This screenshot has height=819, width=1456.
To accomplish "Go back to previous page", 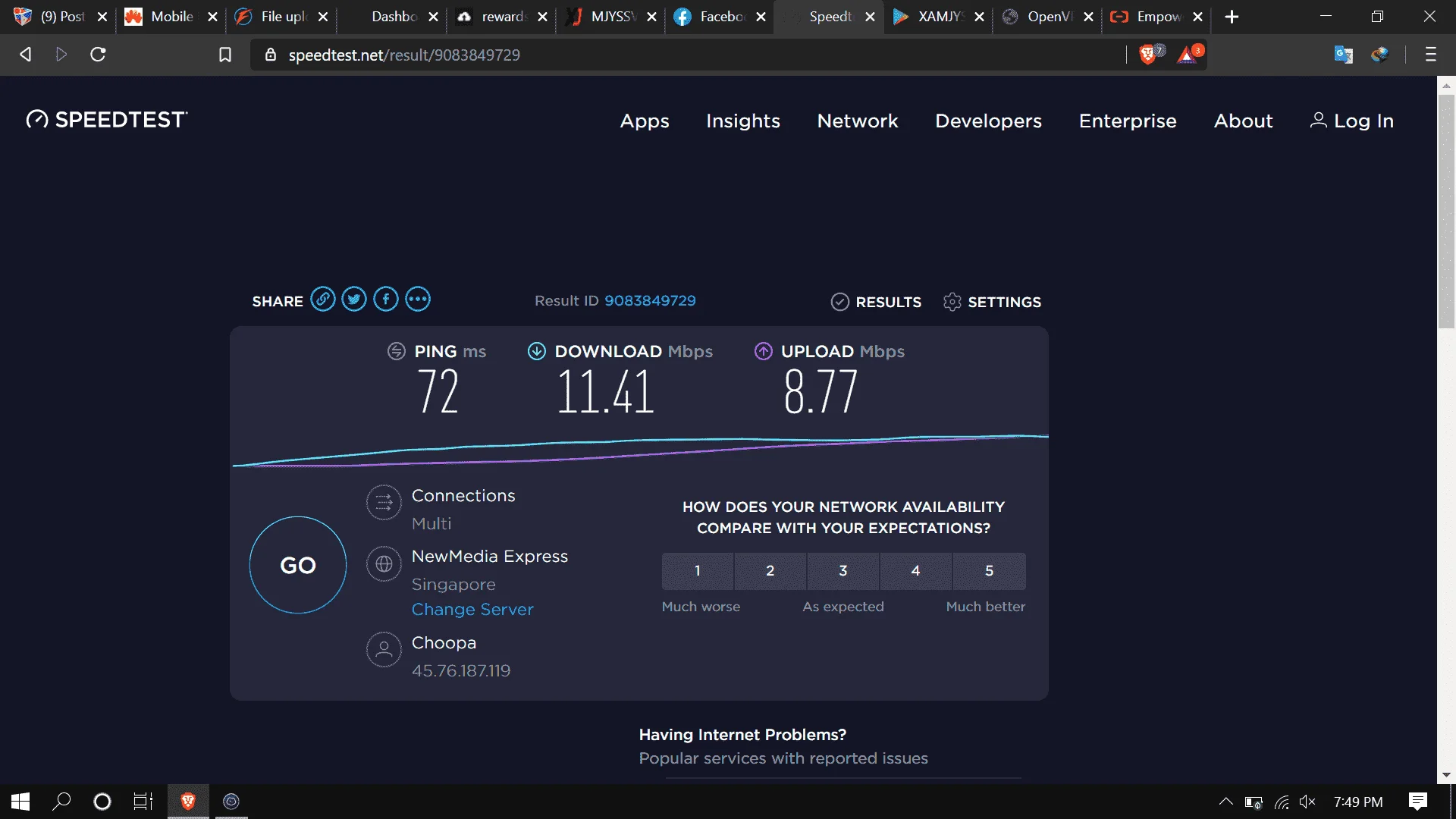I will [26, 55].
